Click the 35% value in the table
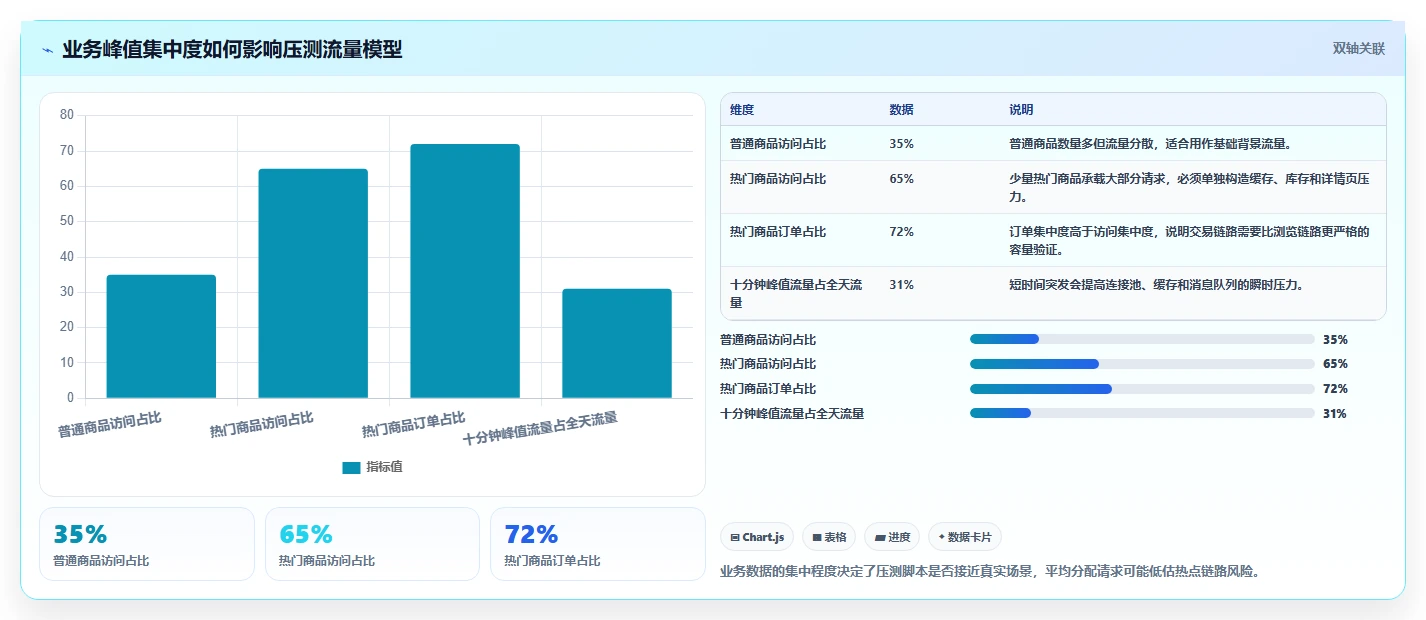Viewport: 1426px width, 620px height. pos(901,144)
